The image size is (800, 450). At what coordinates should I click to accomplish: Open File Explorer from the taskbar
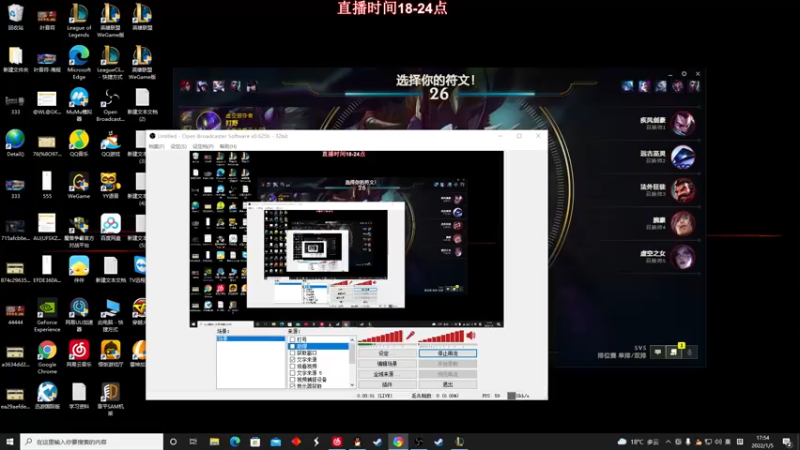pos(214,441)
